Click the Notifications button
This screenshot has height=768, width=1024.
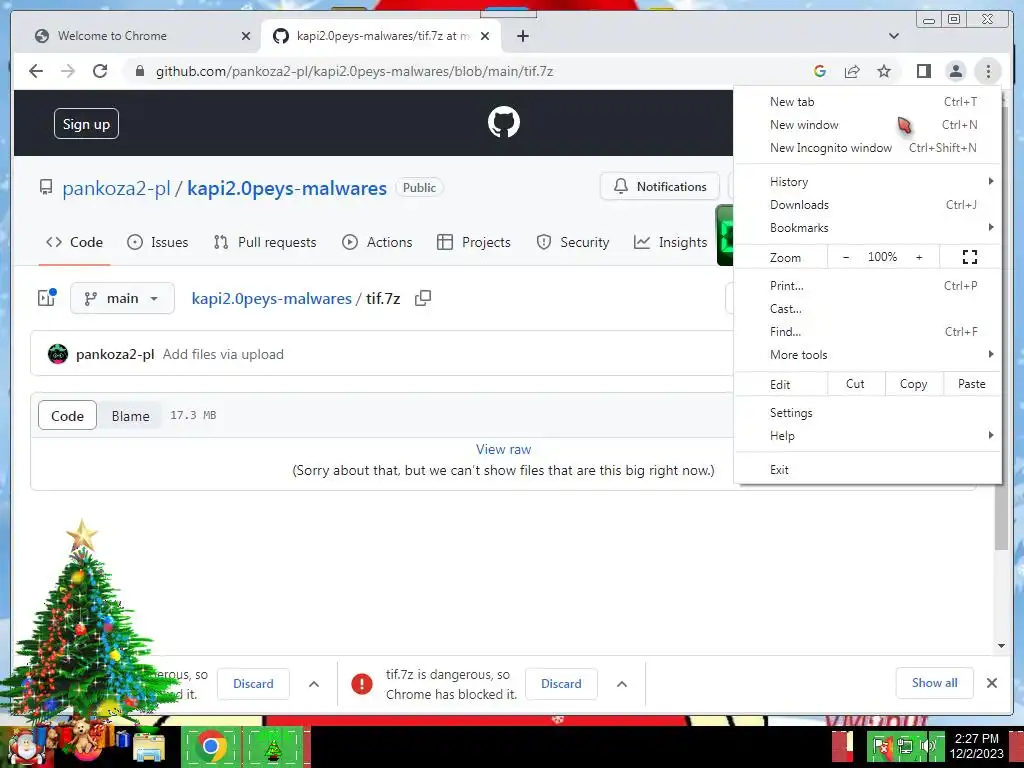(x=660, y=187)
